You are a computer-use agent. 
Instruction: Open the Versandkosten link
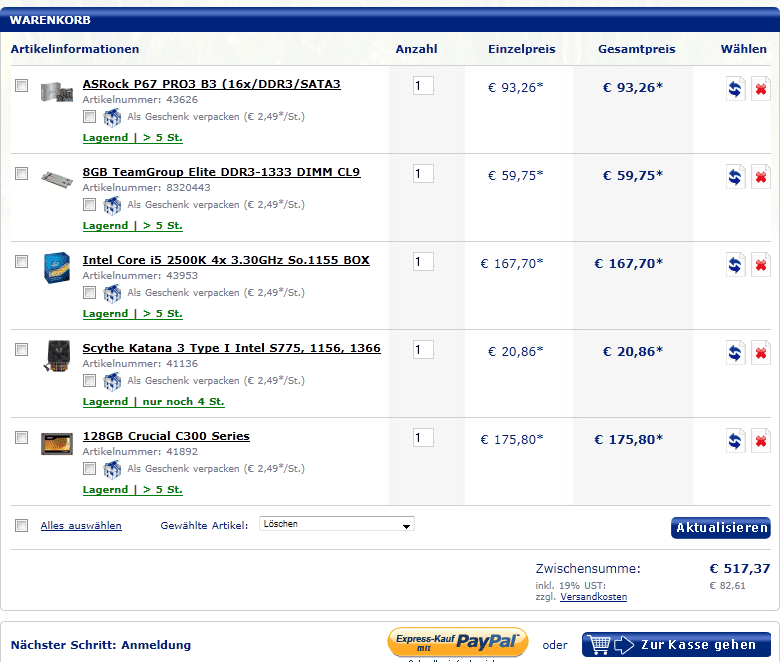point(593,597)
